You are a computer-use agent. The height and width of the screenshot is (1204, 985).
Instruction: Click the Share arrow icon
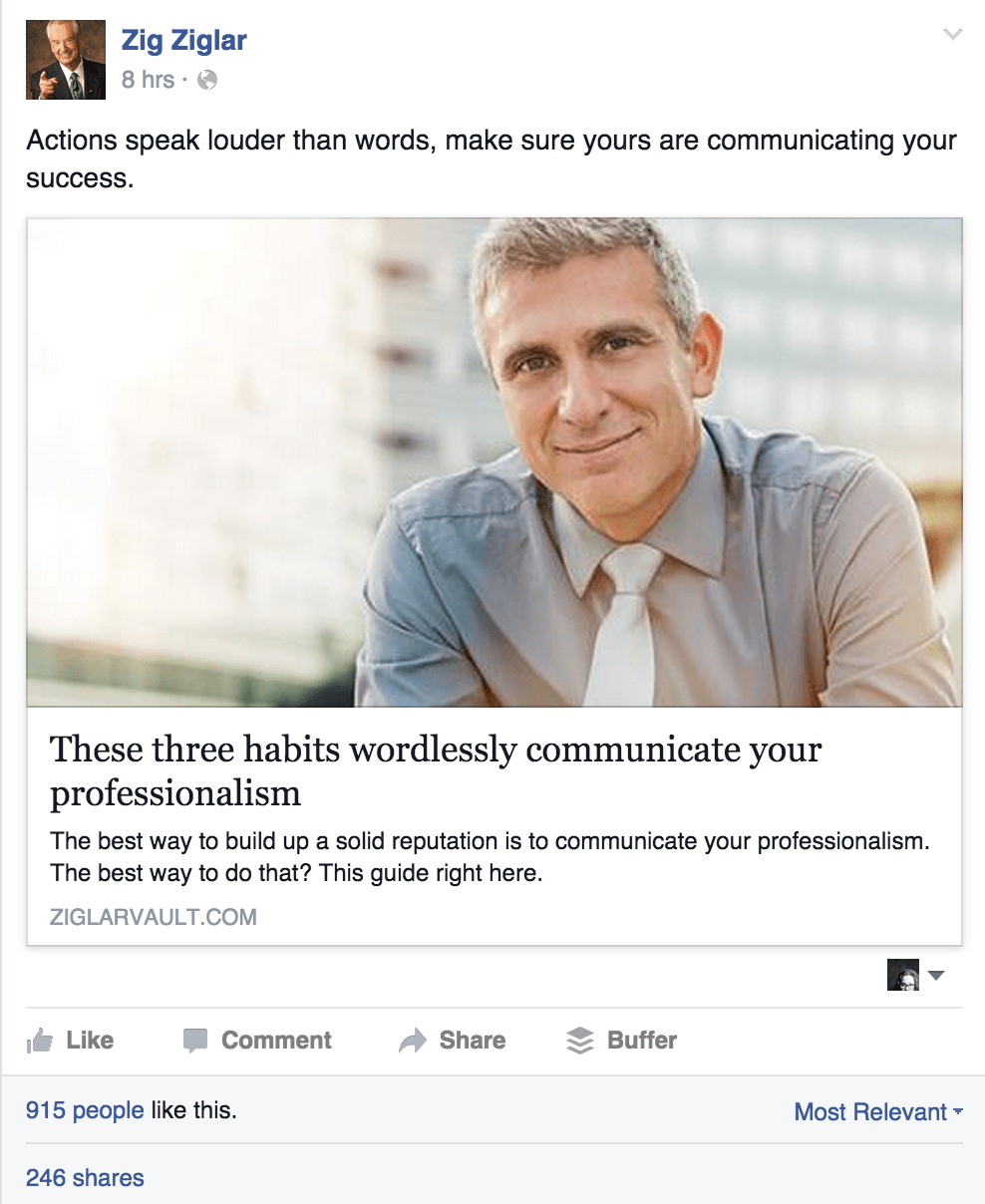click(412, 1041)
